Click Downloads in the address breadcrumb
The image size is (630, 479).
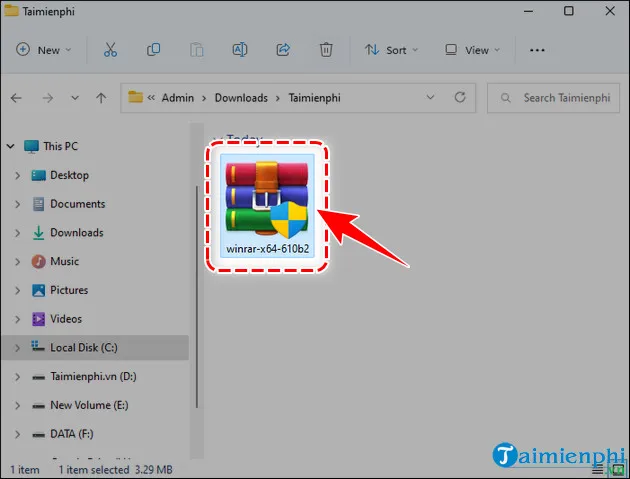[241, 98]
